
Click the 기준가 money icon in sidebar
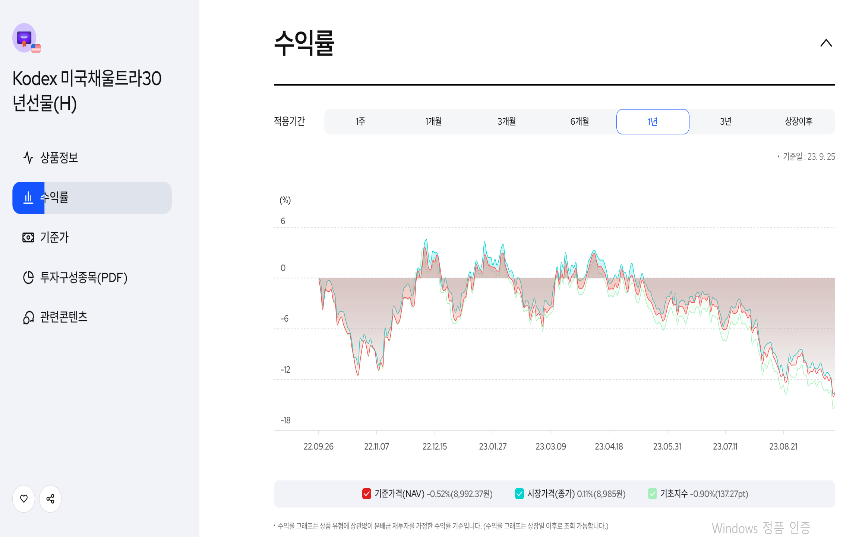[x=28, y=237]
